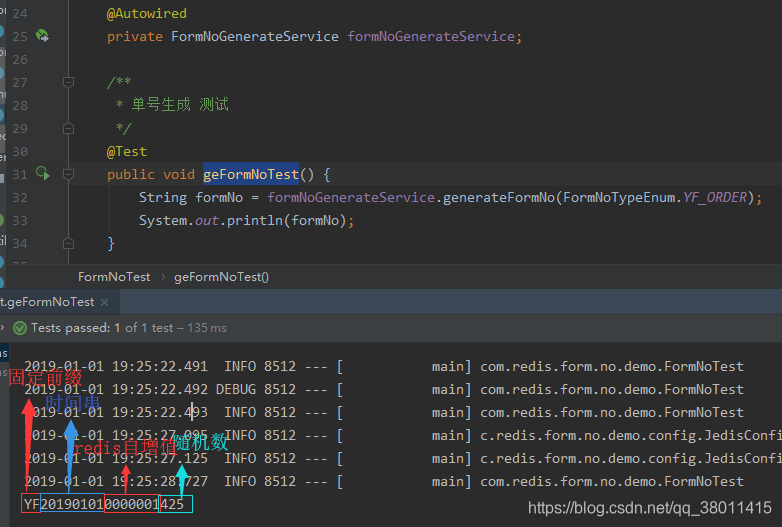782x527 pixels.
Task: Click the '135 ms' test duration text
Action: tap(207, 328)
